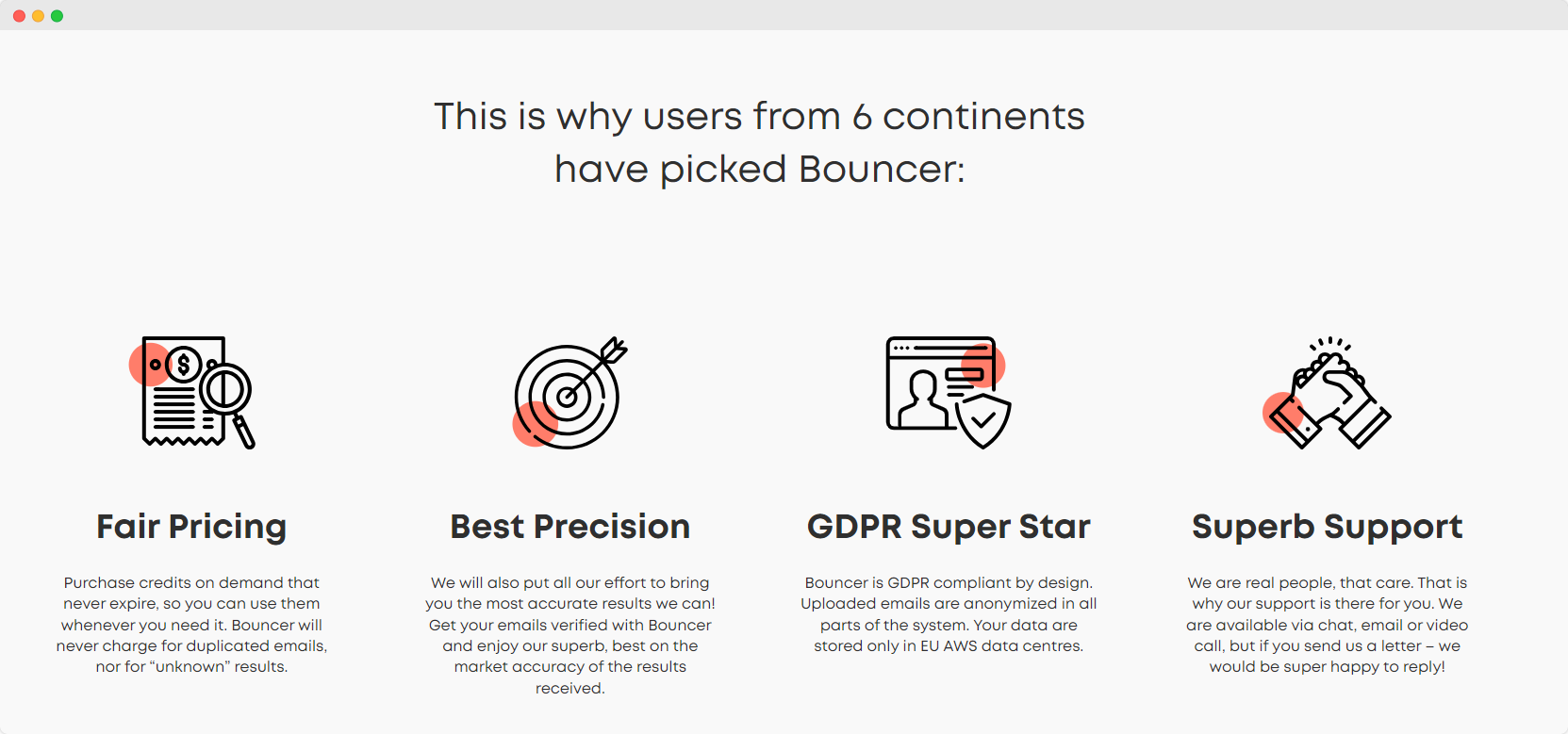1568x734 pixels.
Task: Click the Fair Pricing description paragraph
Action: pyautogui.click(x=191, y=625)
